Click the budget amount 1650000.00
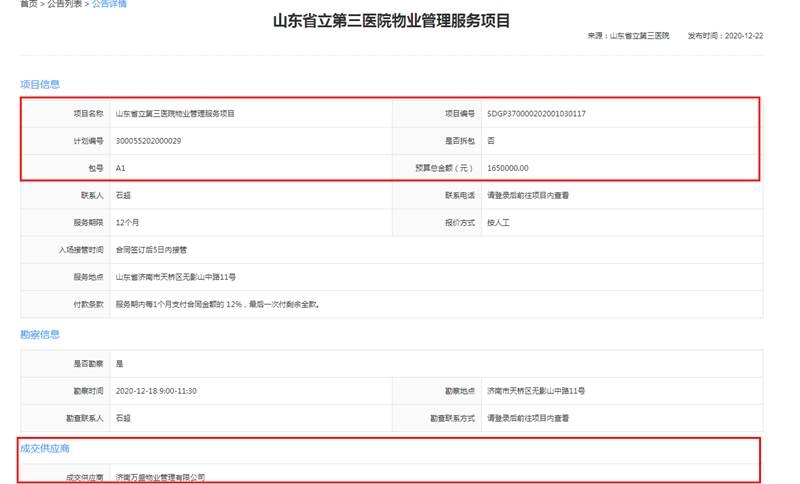 click(x=508, y=168)
